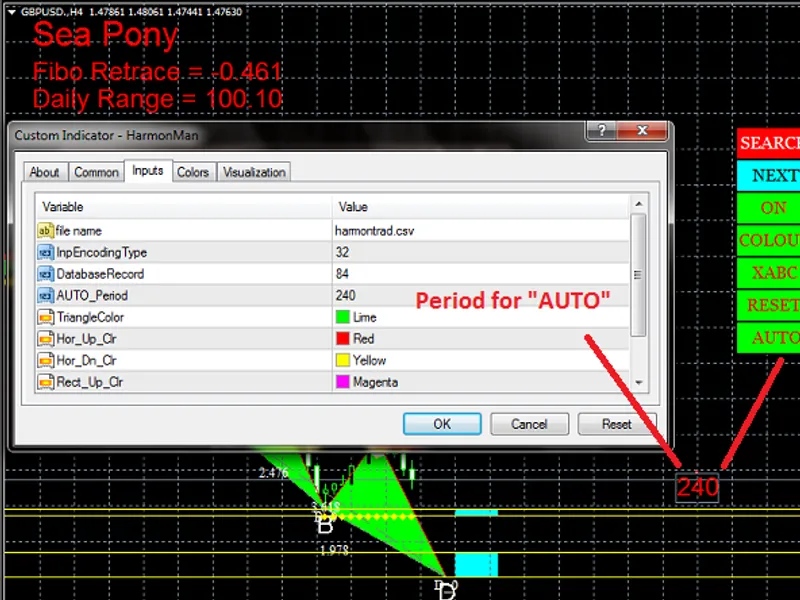
Task: Click the TriangleColor color type icon
Action: (x=45, y=317)
